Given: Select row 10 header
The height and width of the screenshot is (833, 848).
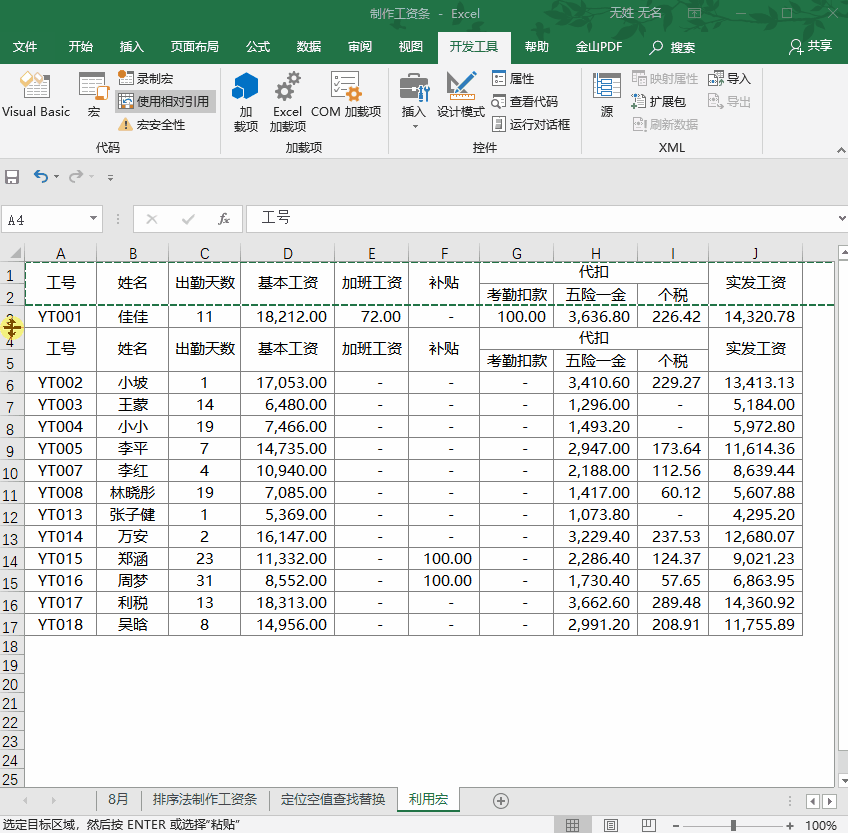Looking at the screenshot, I should 11,473.
